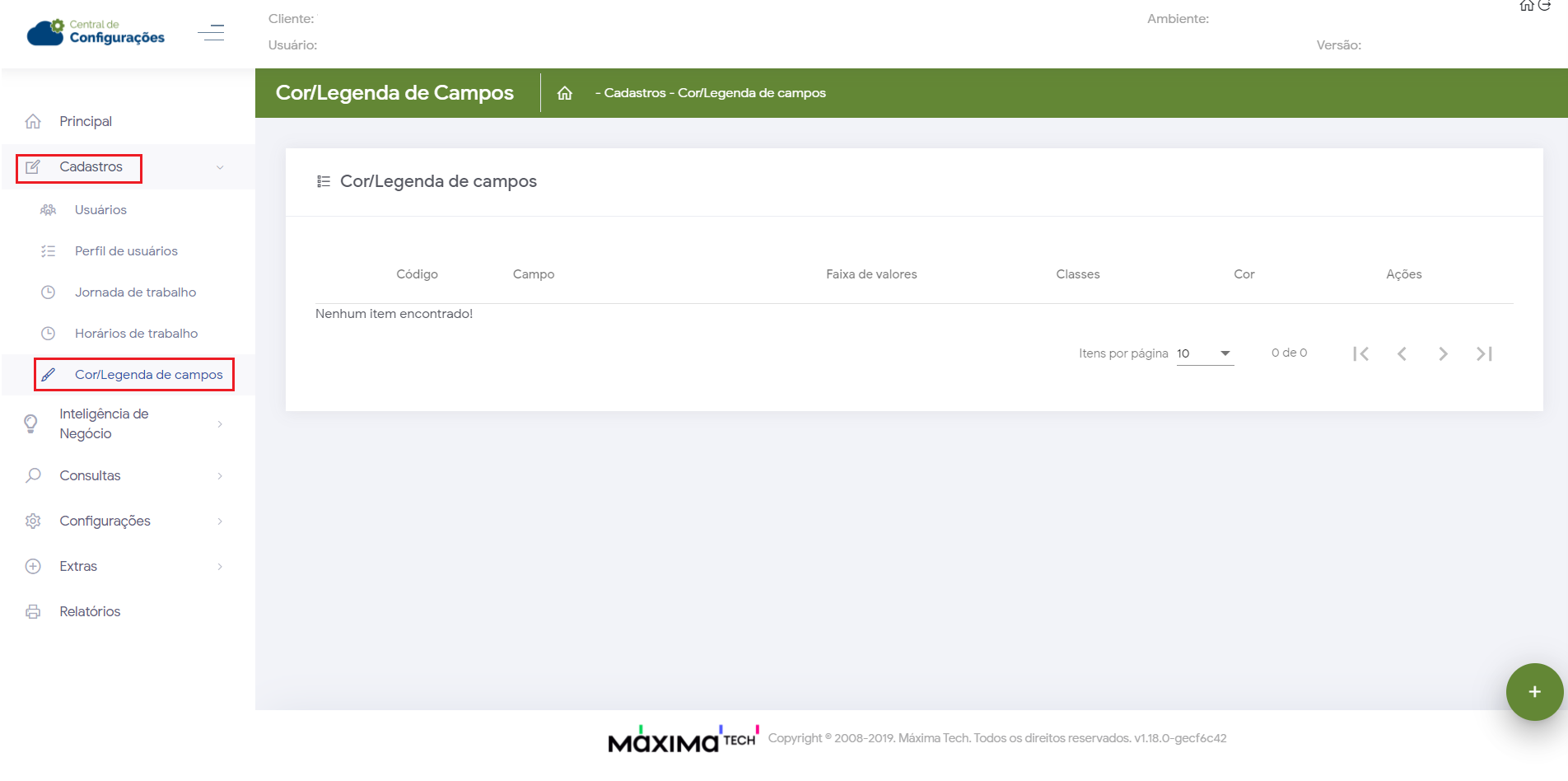
Task: Go home via the green breadcrumb house icon
Action: pyautogui.click(x=565, y=93)
